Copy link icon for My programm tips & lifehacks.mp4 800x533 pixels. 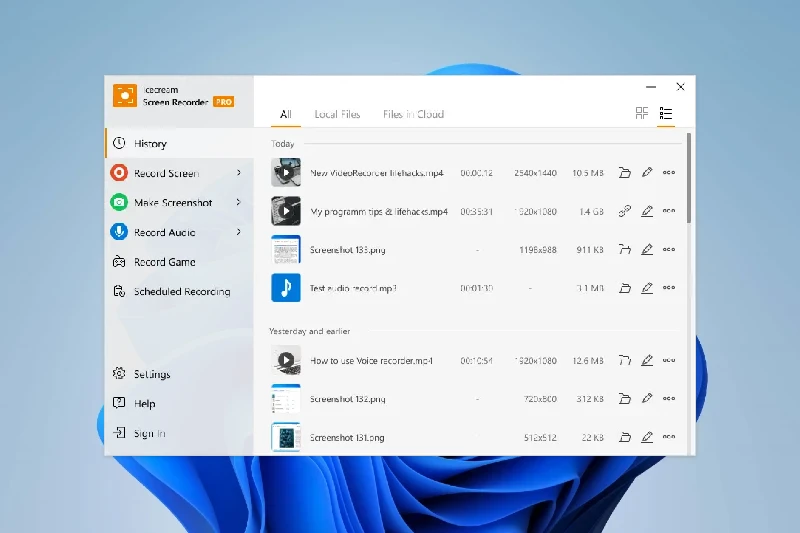pos(625,211)
